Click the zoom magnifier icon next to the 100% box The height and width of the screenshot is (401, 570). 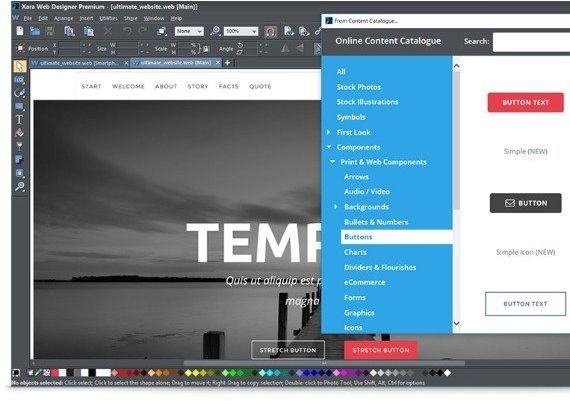pyautogui.click(x=215, y=31)
